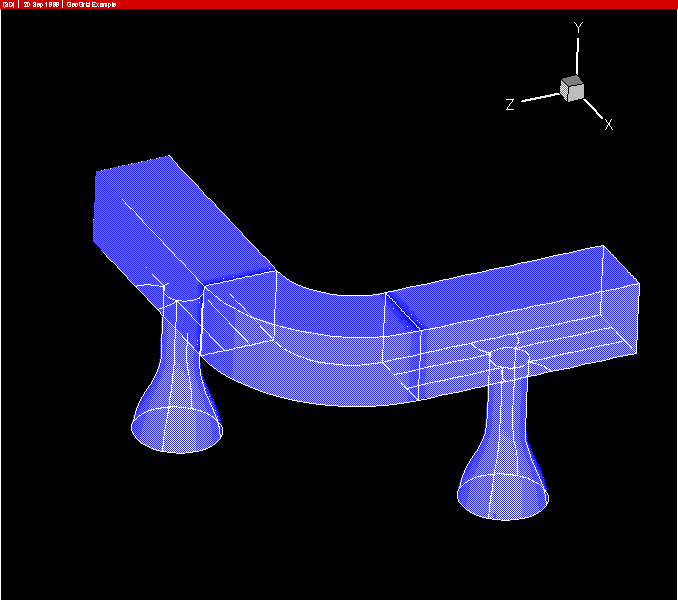Click the date text in the title bar
The width and height of the screenshot is (678, 601).
point(41,4)
